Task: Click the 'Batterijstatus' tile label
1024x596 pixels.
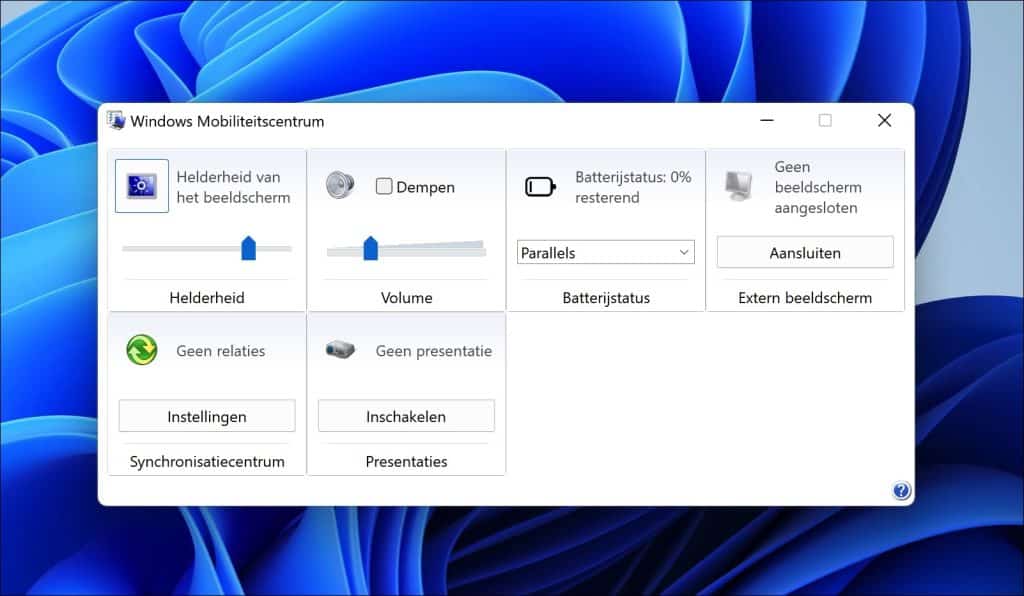Action: pyautogui.click(x=606, y=298)
